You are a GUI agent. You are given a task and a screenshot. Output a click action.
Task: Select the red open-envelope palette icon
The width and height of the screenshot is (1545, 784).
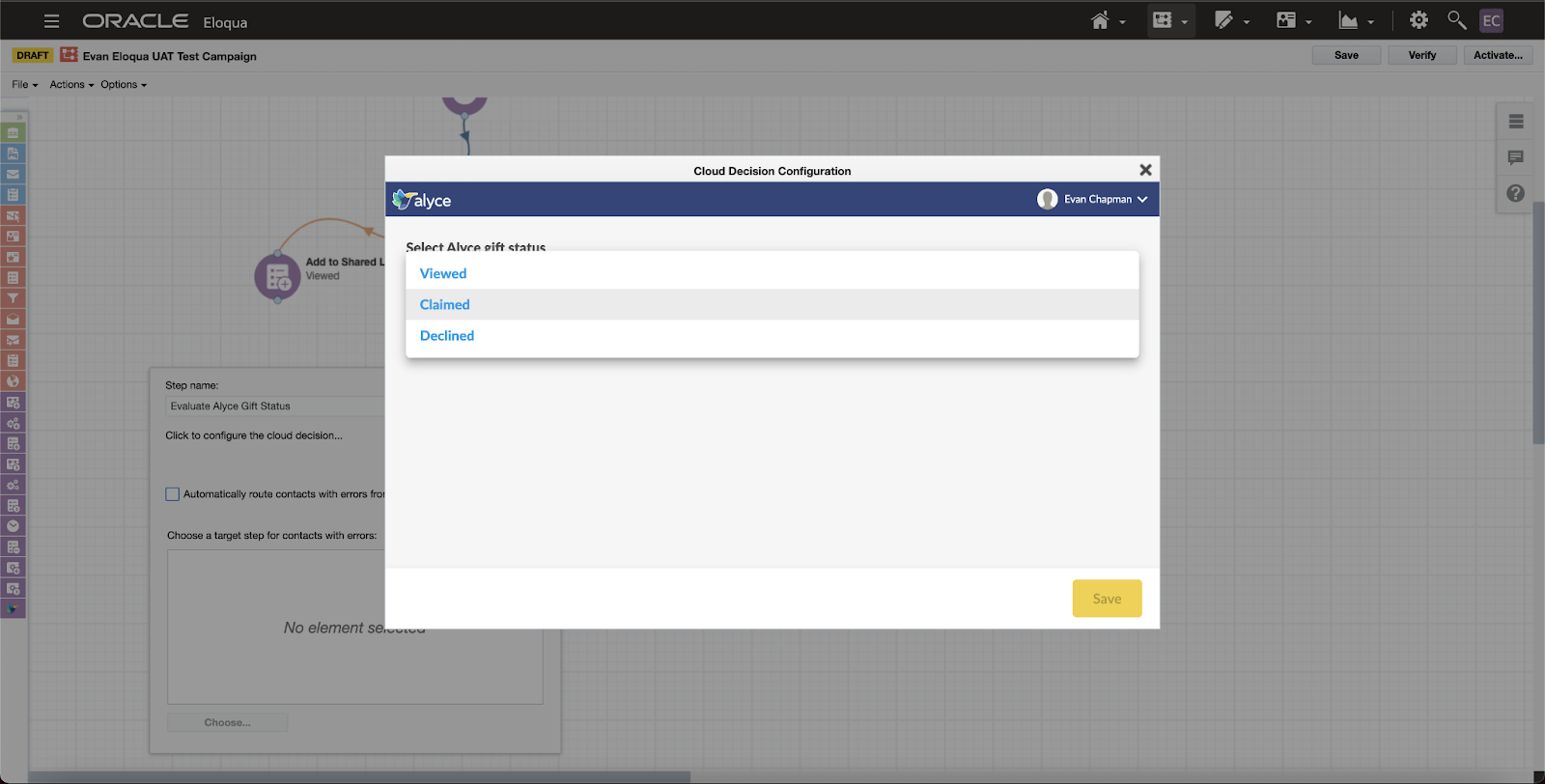click(14, 320)
